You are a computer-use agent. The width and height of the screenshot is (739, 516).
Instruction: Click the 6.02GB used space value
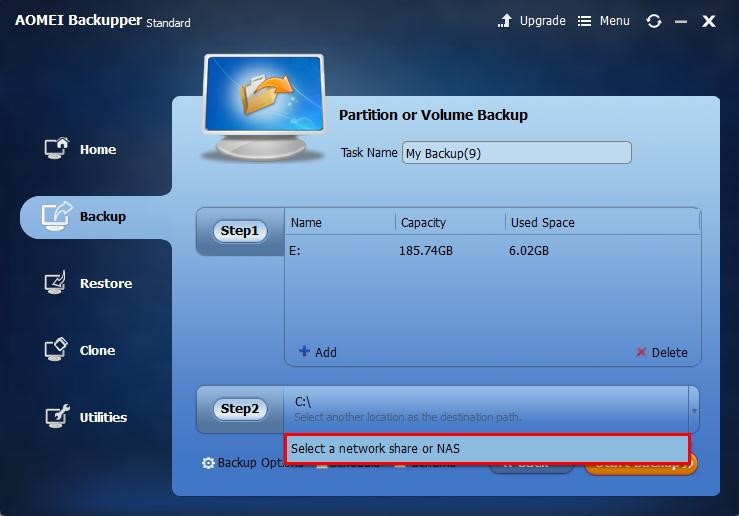pyautogui.click(x=528, y=251)
